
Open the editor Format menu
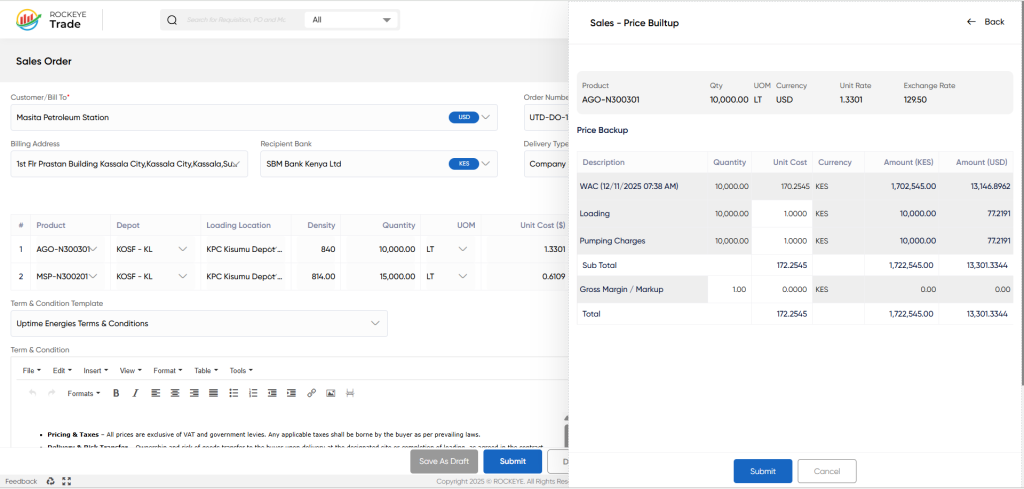click(168, 370)
